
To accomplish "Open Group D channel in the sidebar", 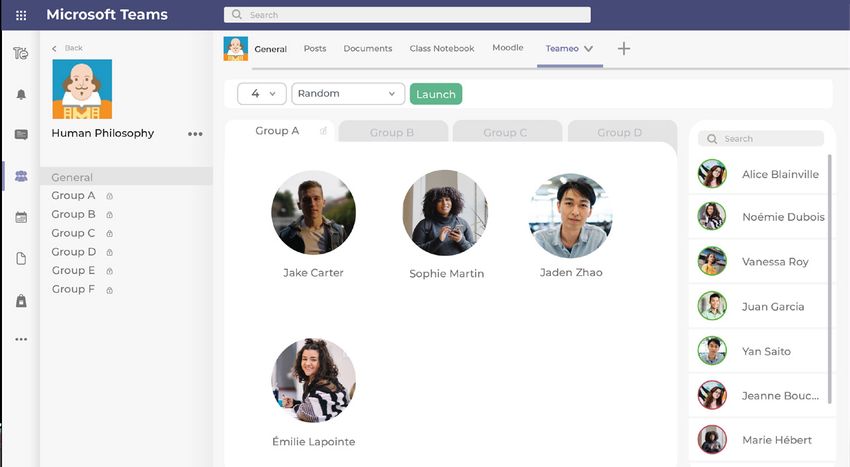I will (x=74, y=252).
